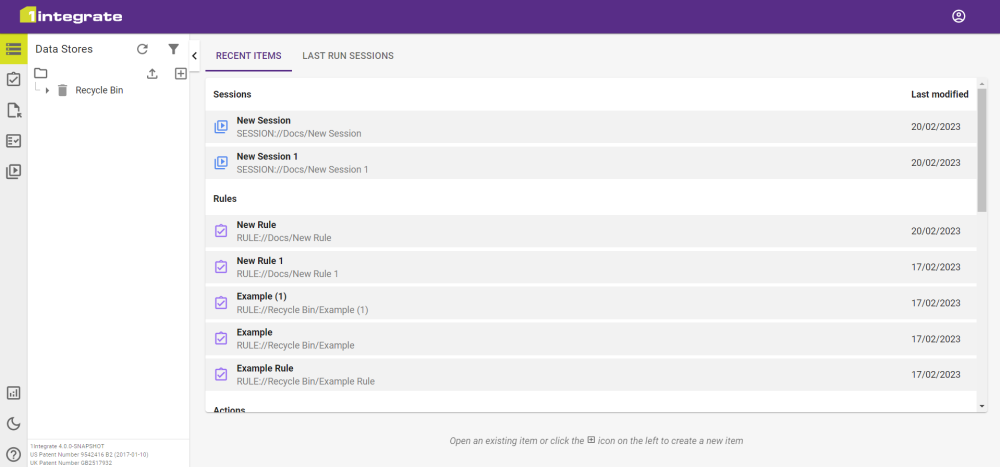This screenshot has width=1000, height=467.
Task: Expand the Recycle Bin tree node
Action: pos(48,91)
